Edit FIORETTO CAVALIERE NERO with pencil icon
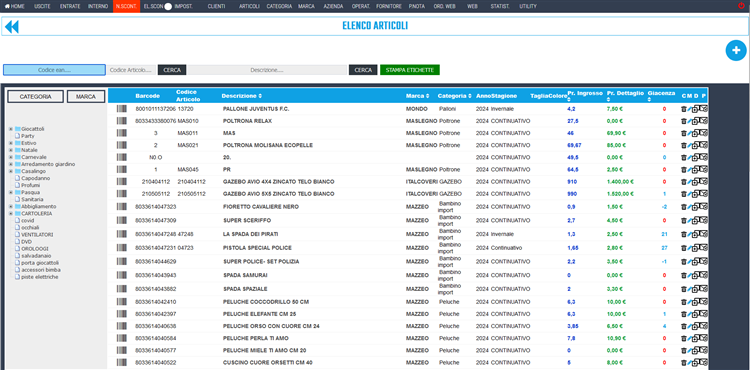 click(x=690, y=207)
